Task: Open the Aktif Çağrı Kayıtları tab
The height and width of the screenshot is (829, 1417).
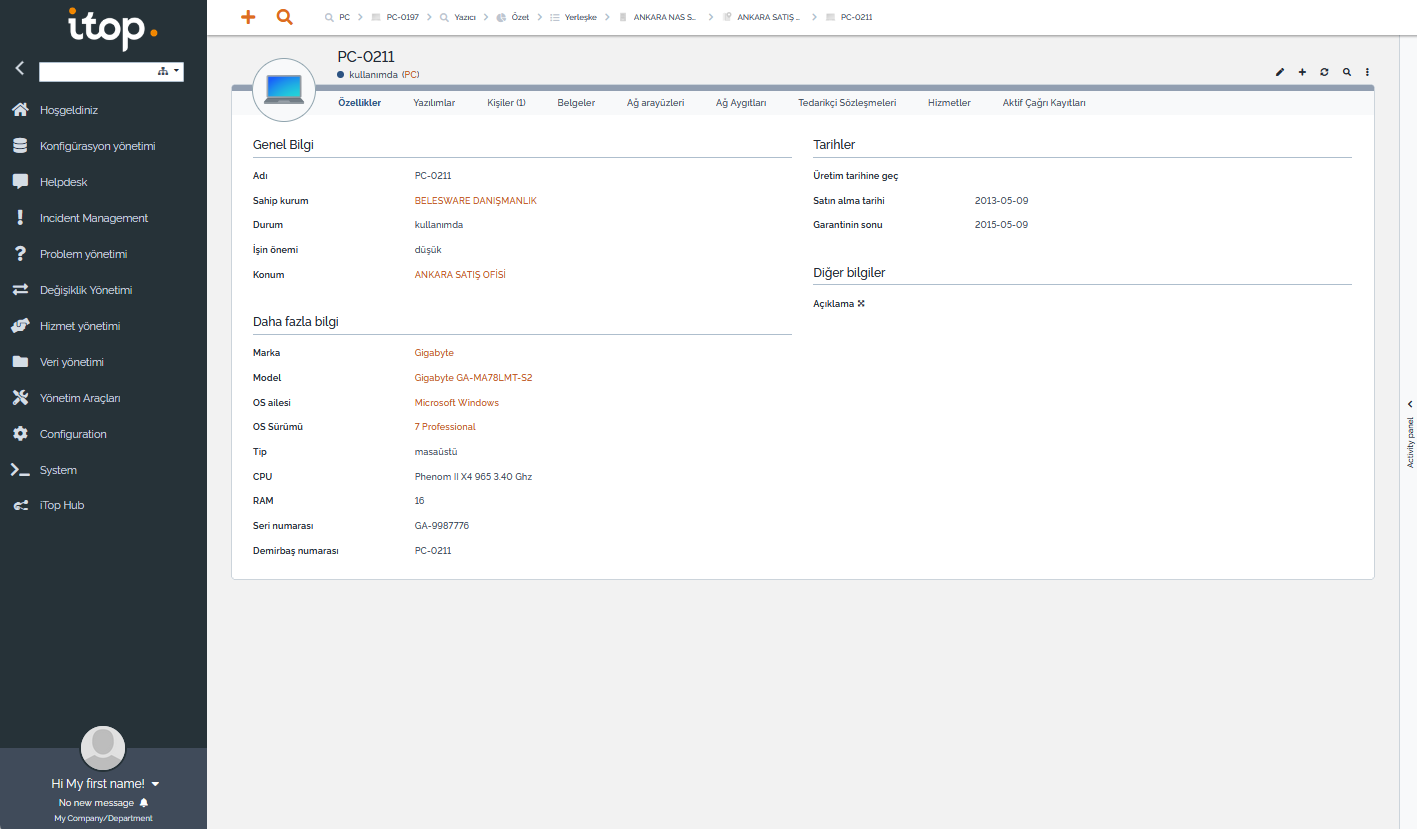Action: point(1043,103)
